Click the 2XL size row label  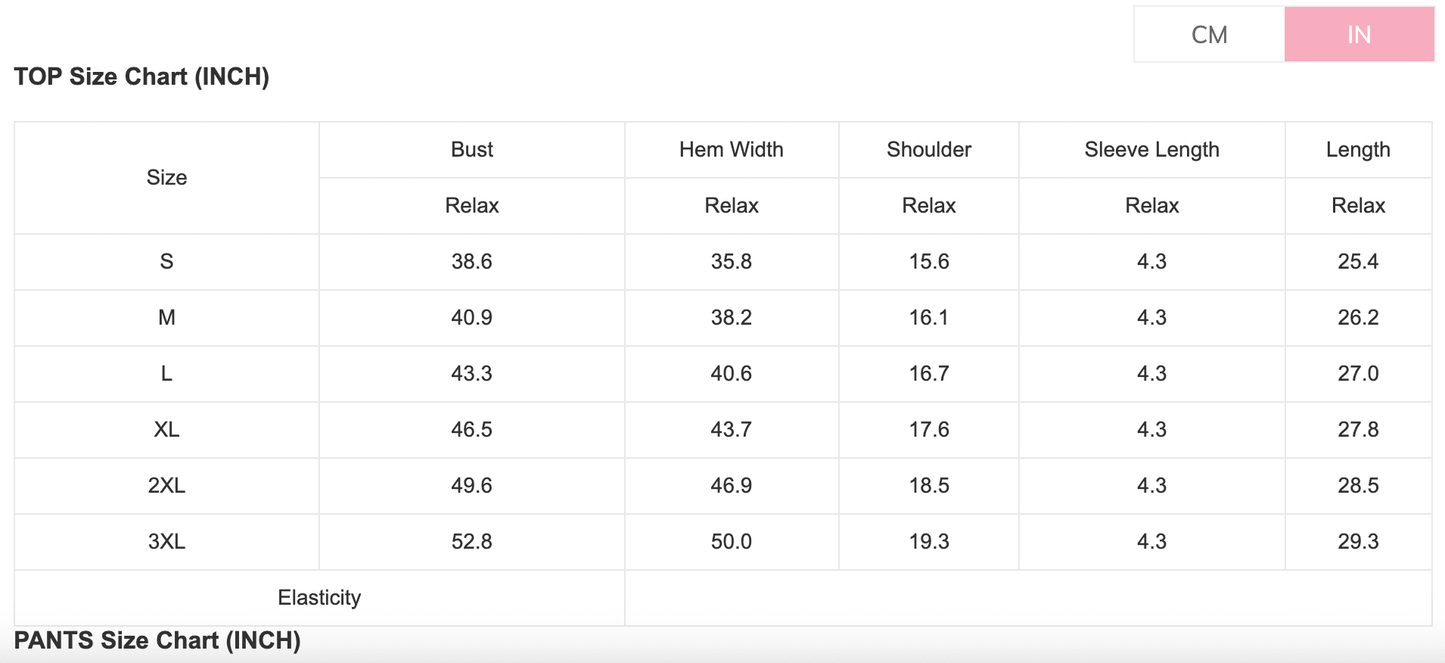pyautogui.click(x=167, y=486)
